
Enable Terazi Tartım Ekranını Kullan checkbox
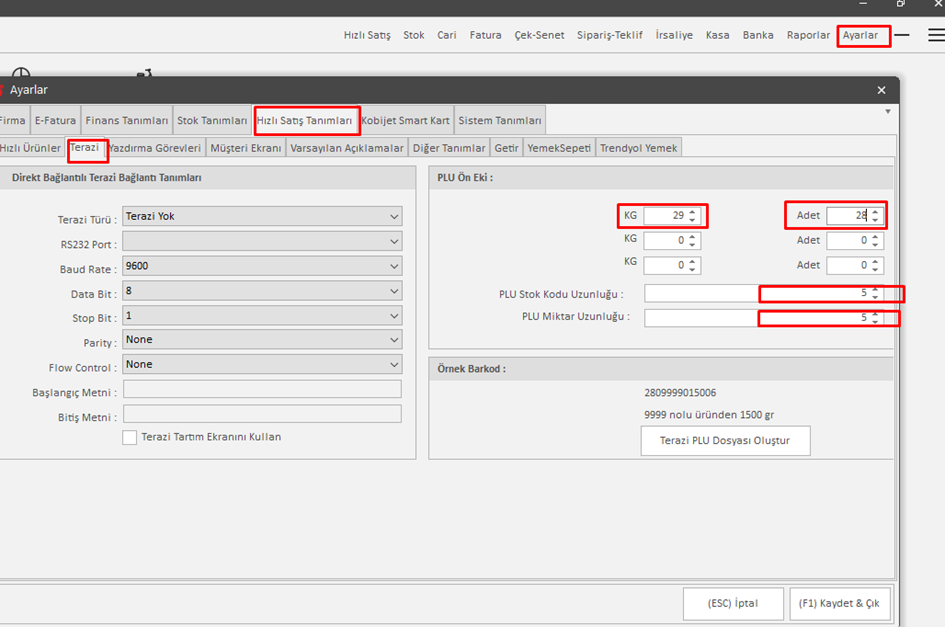pos(130,437)
